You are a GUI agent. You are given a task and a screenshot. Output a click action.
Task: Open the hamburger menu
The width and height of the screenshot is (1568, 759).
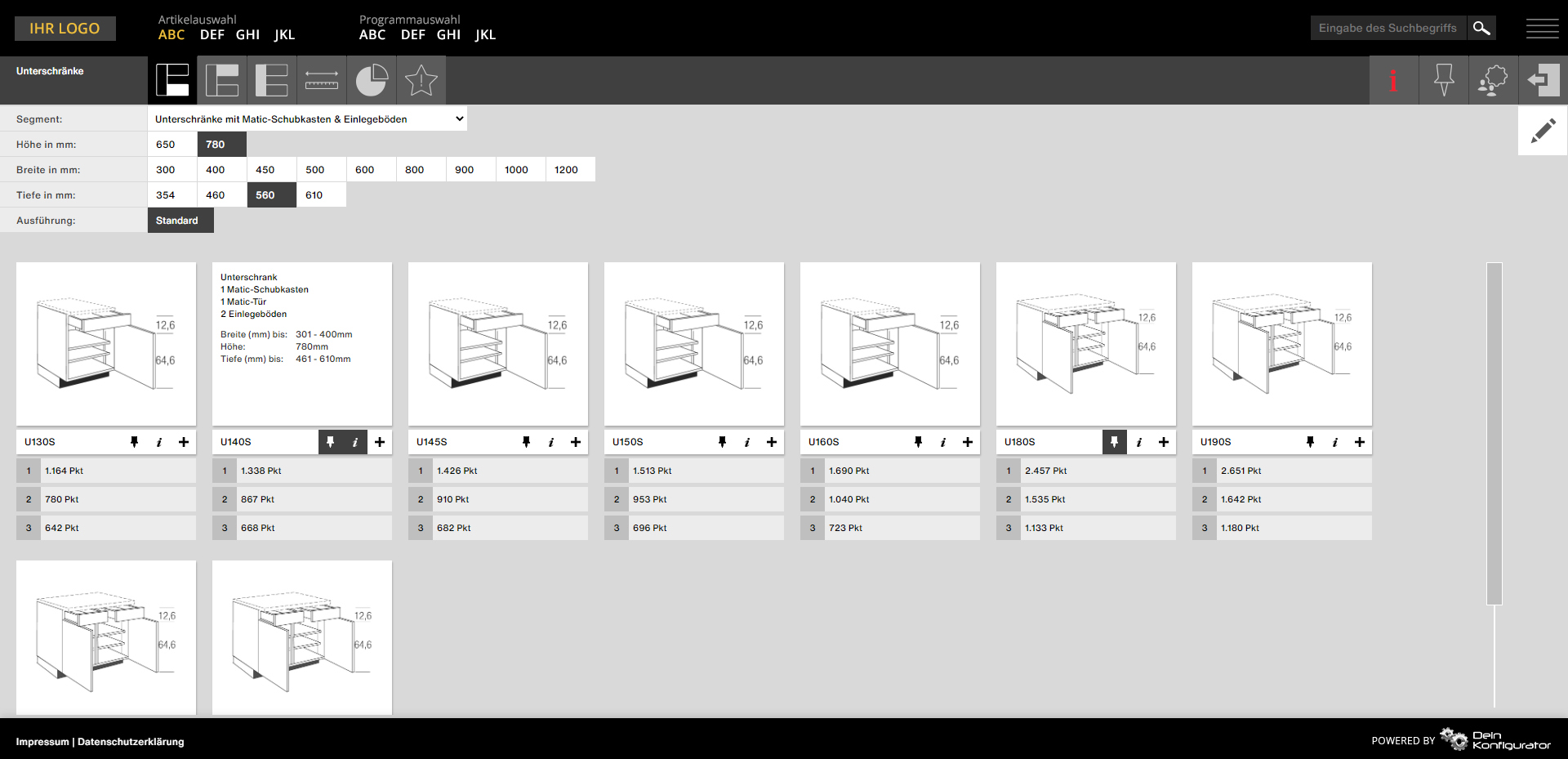1542,29
